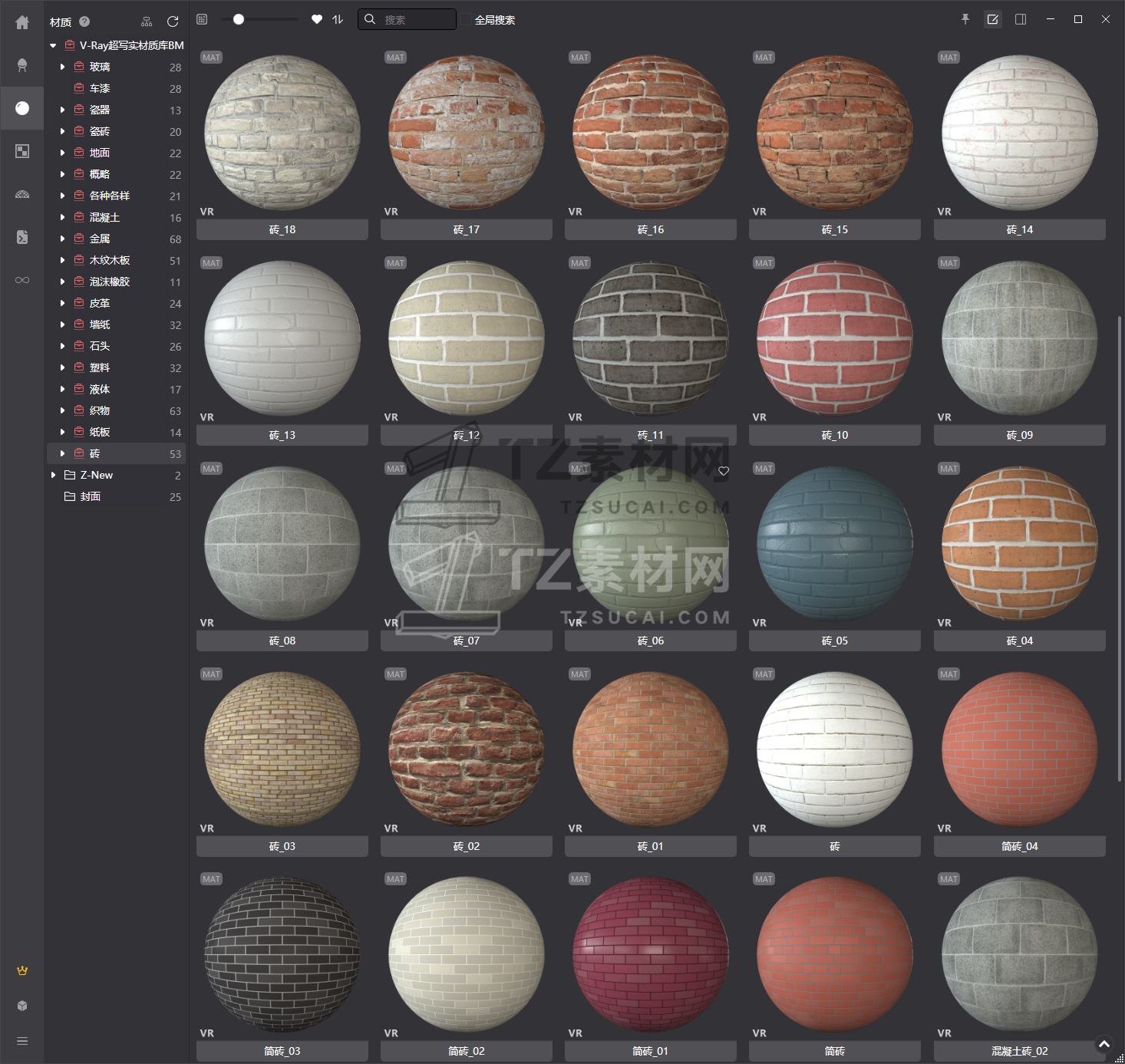Open help question mark next to 材质

(84, 21)
